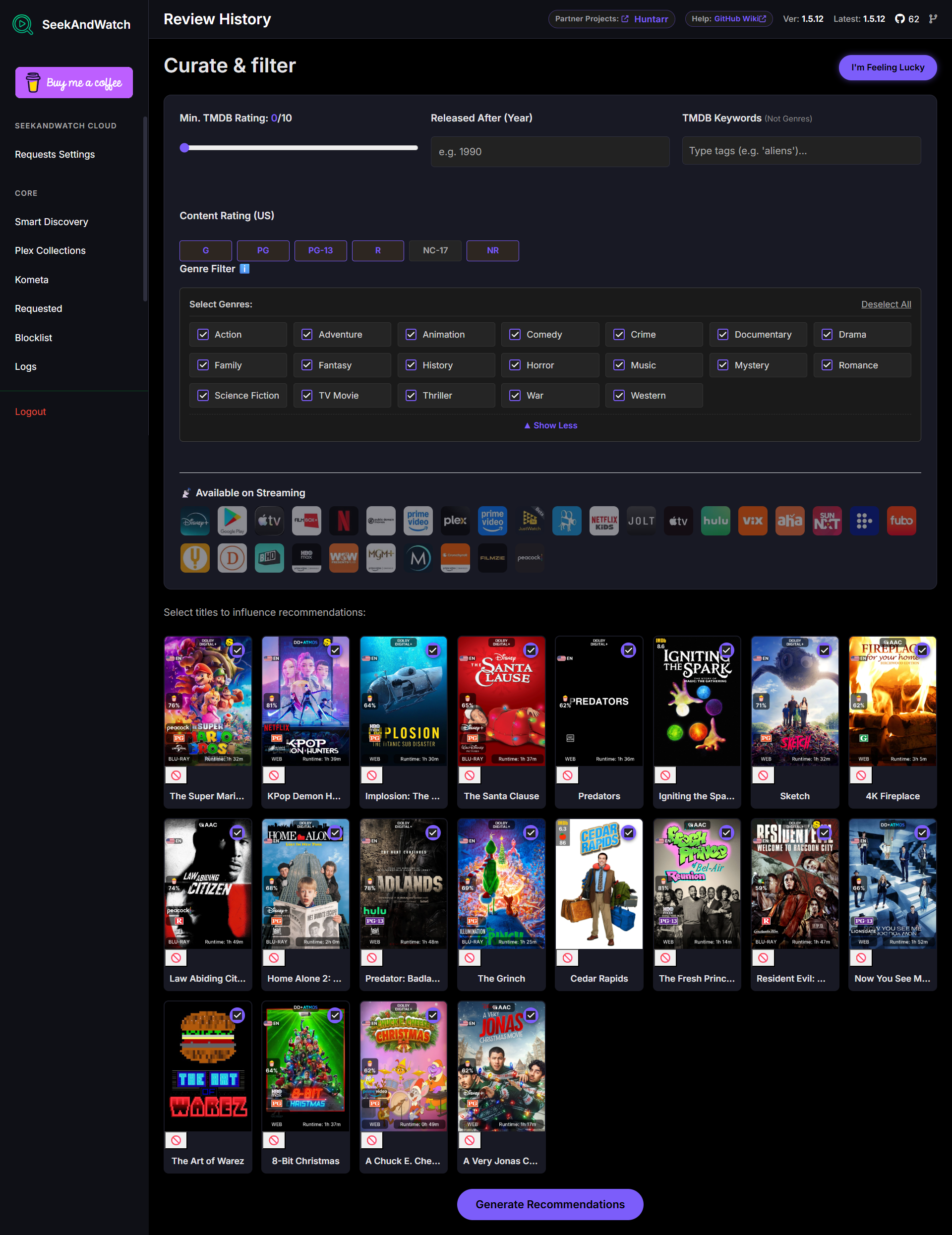Select the JustWatch TV beta icon

coord(530,521)
